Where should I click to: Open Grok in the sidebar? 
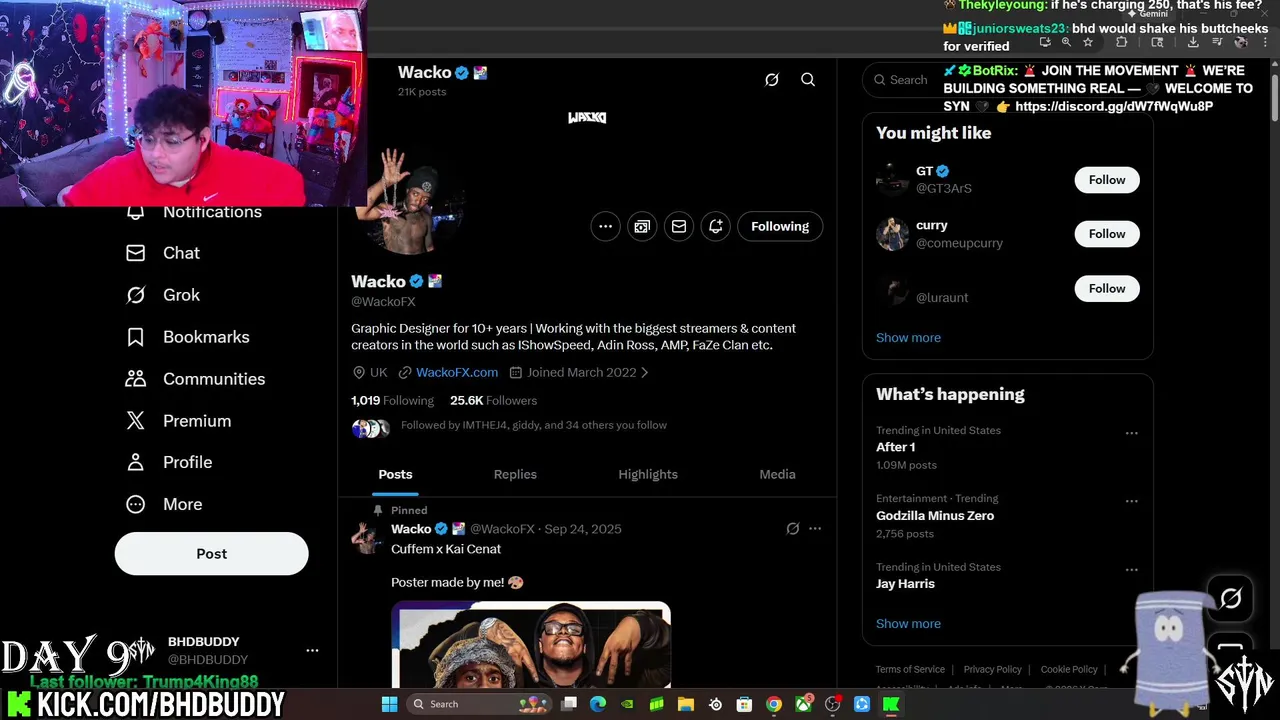(x=163, y=295)
